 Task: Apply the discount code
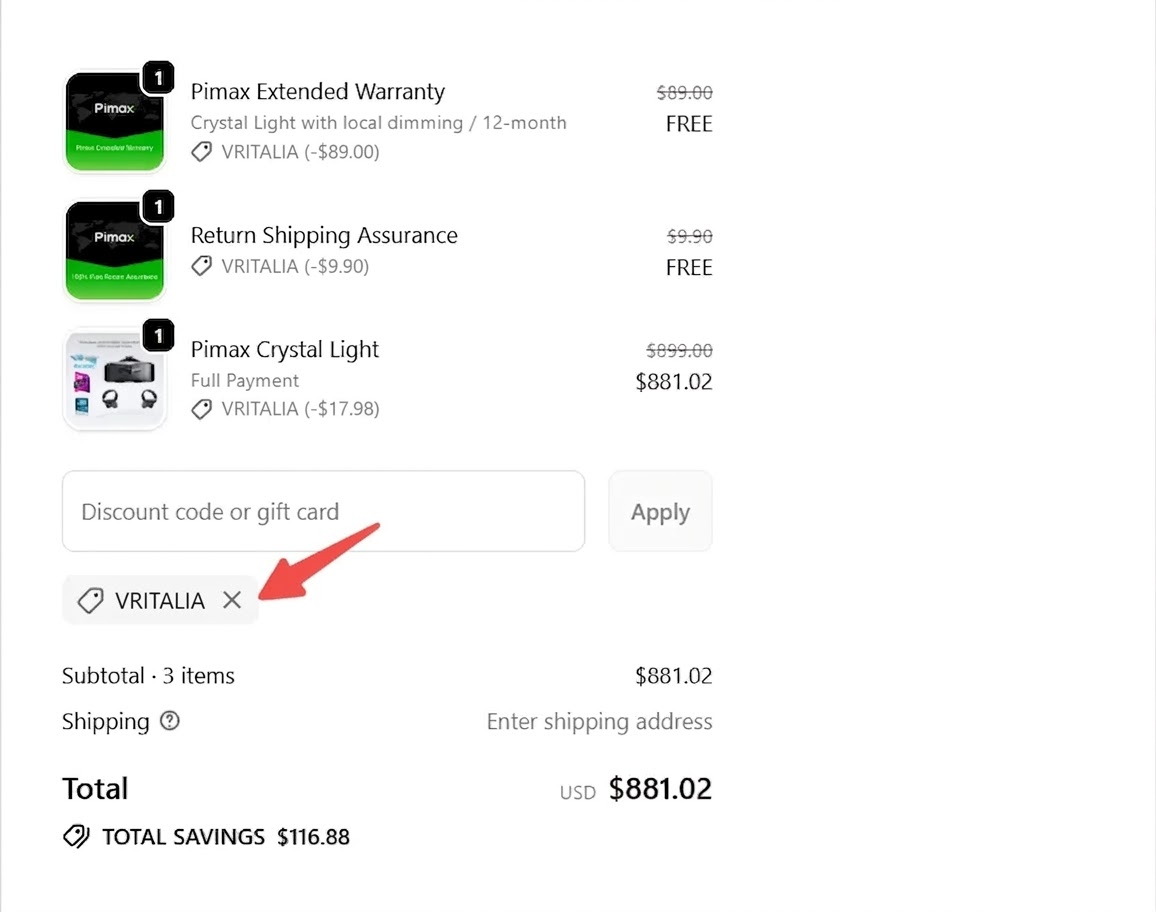[660, 512]
